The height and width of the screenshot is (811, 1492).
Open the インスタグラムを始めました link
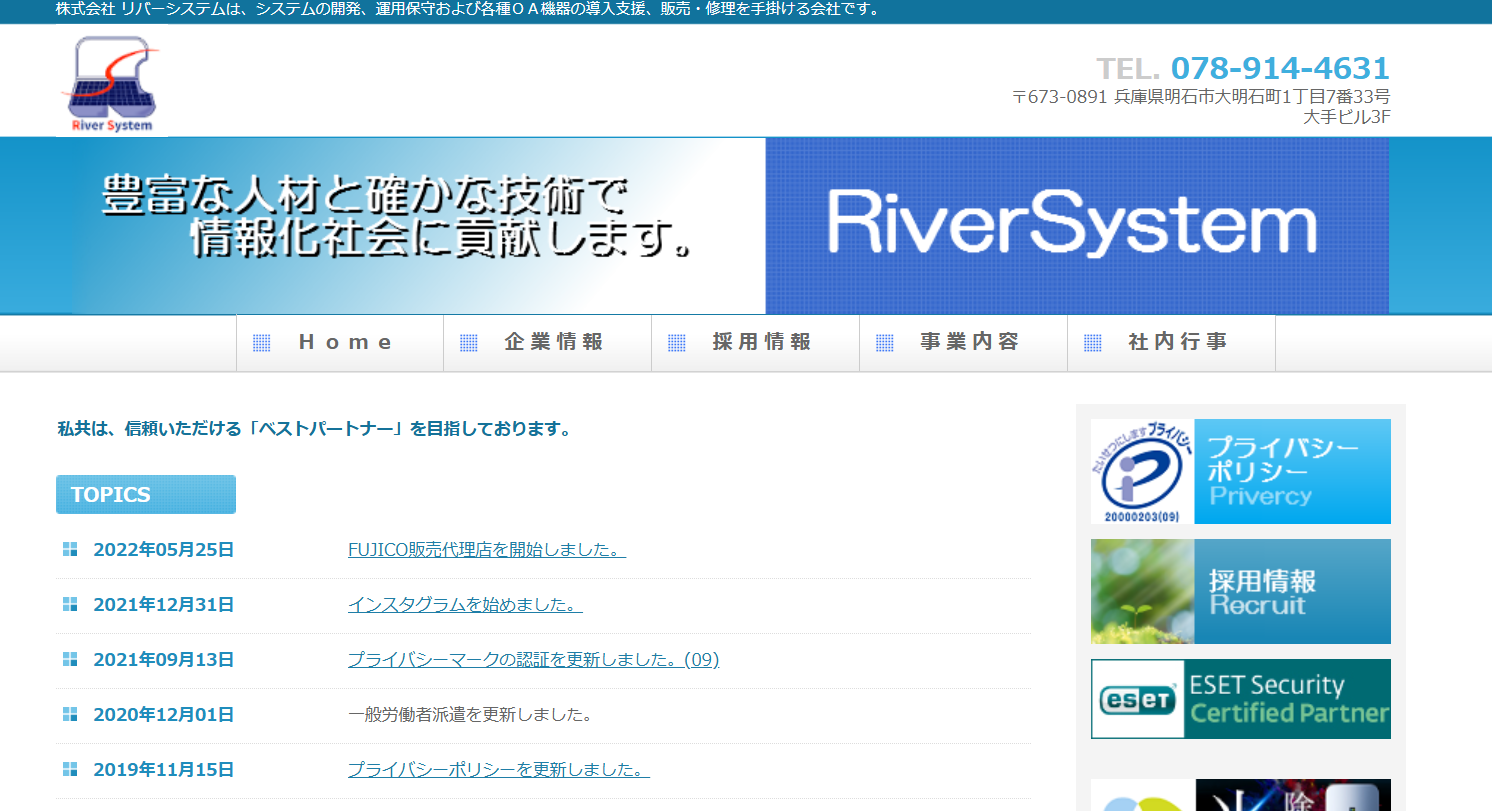465,604
